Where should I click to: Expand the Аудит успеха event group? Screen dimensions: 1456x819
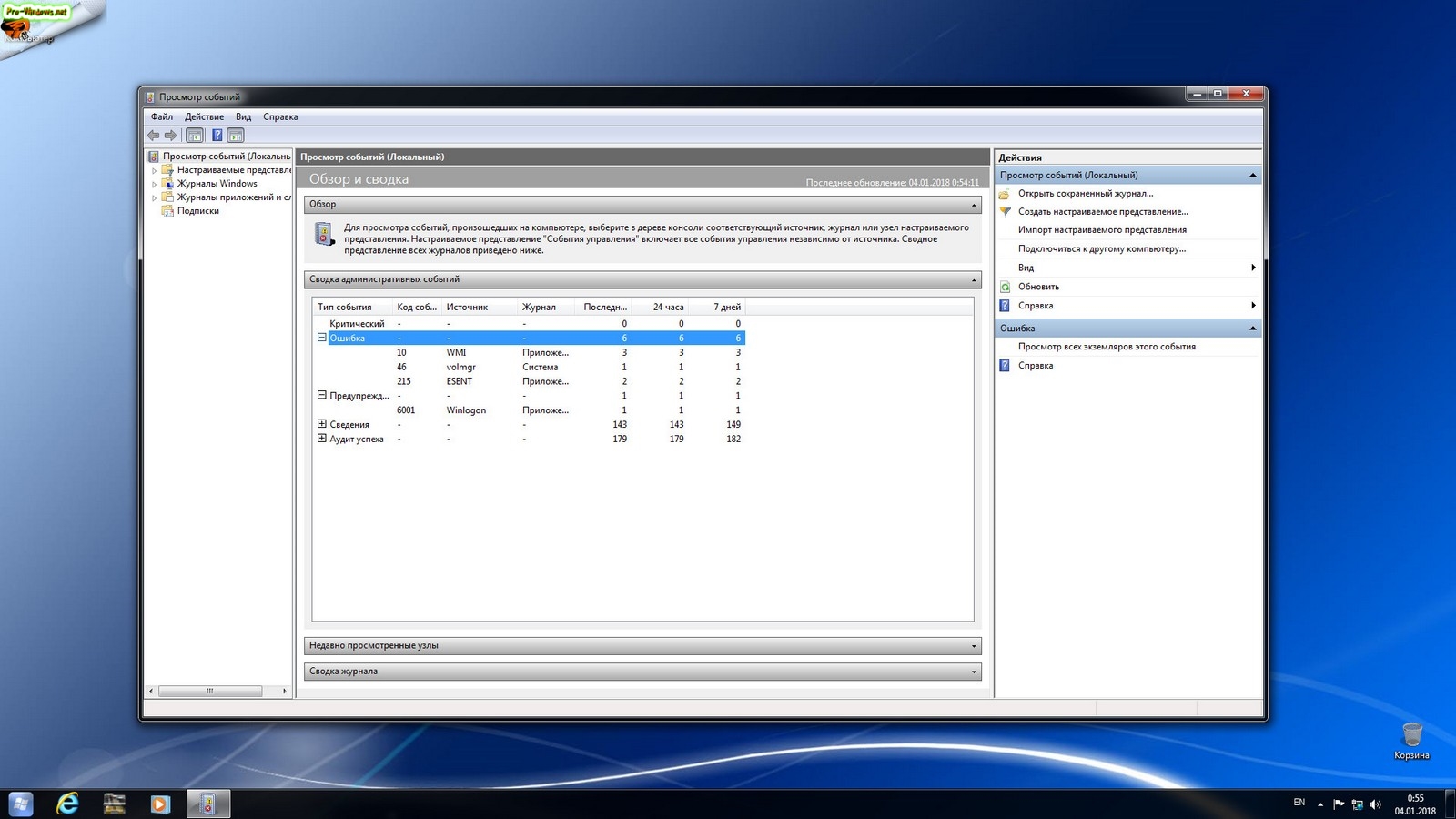point(321,439)
